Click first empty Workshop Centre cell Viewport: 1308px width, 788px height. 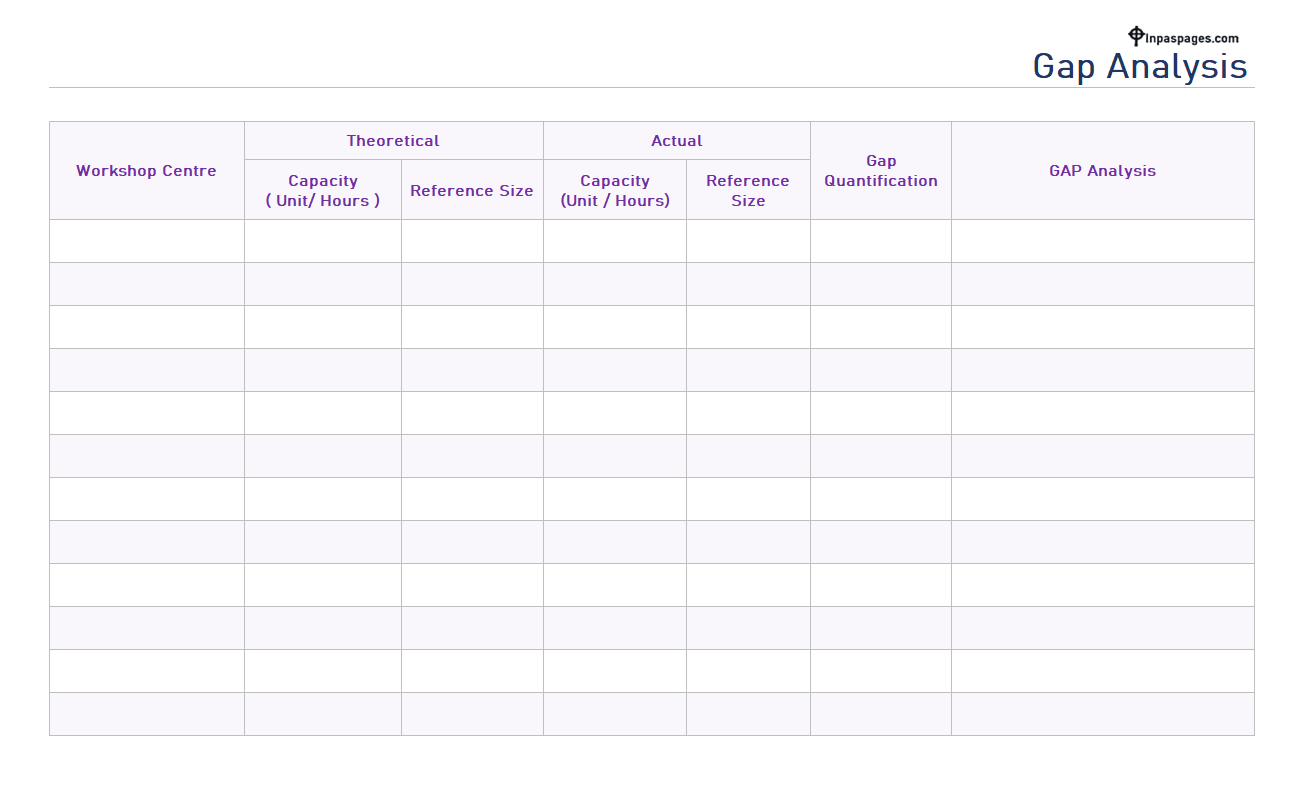147,241
